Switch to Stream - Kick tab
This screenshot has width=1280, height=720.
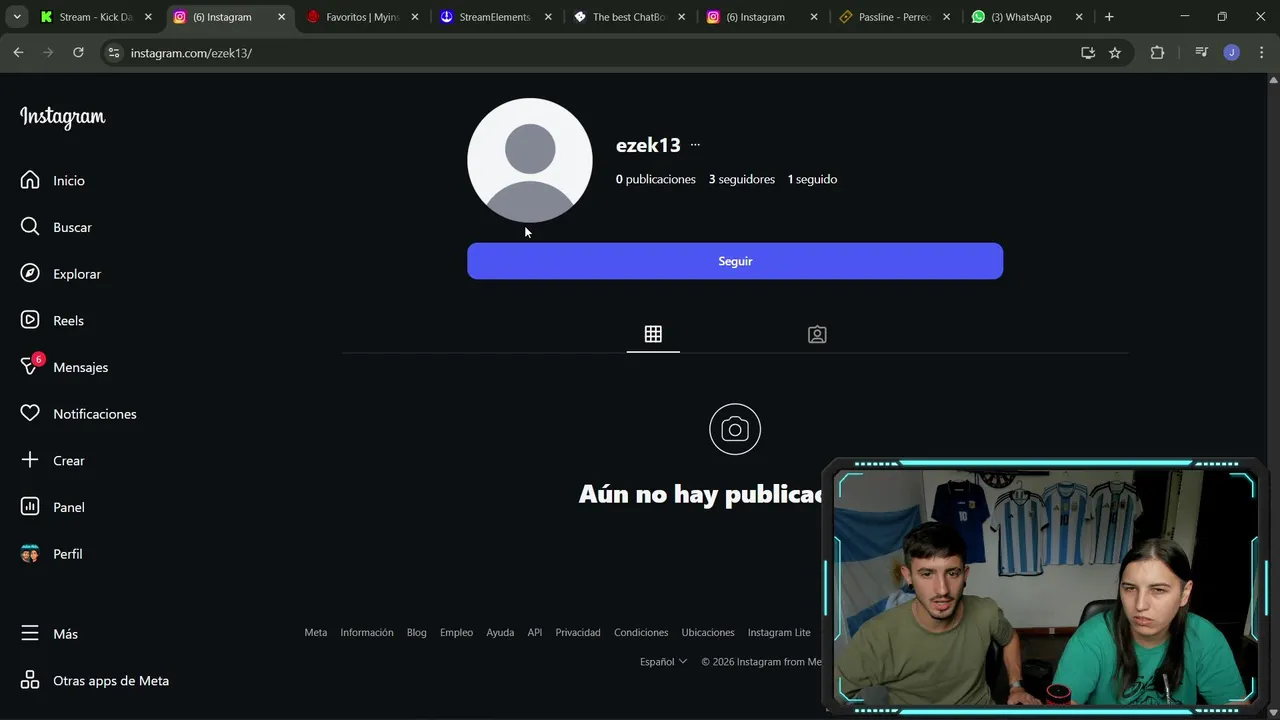coord(95,17)
